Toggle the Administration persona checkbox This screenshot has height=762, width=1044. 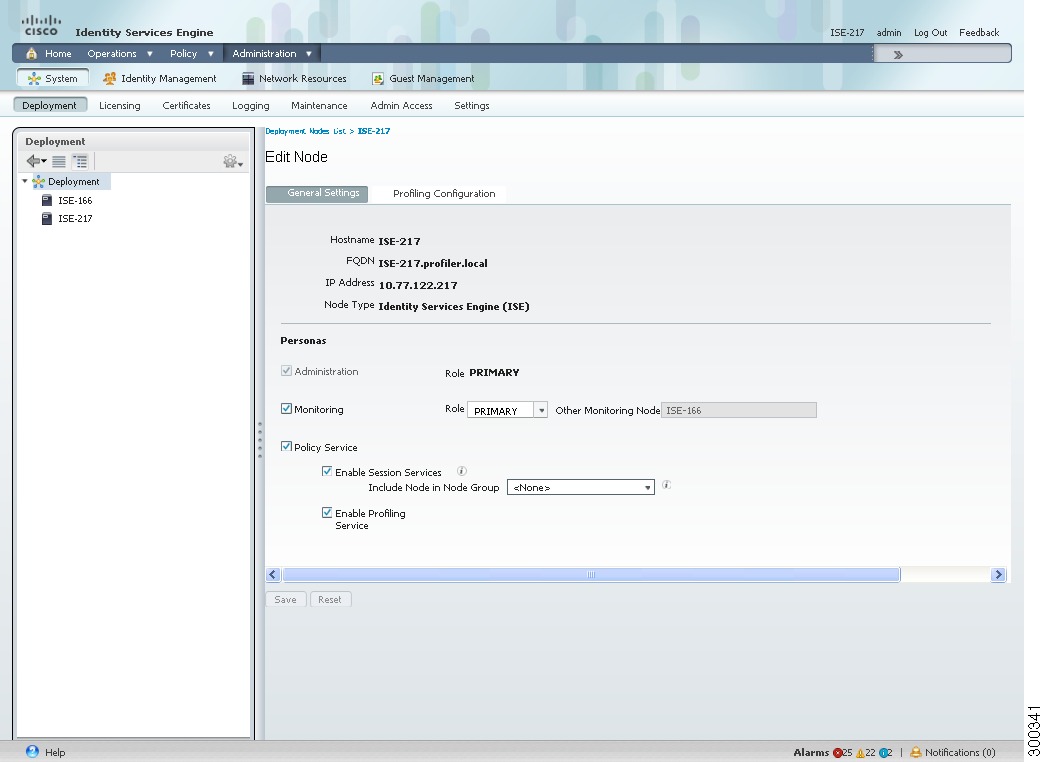(x=286, y=370)
